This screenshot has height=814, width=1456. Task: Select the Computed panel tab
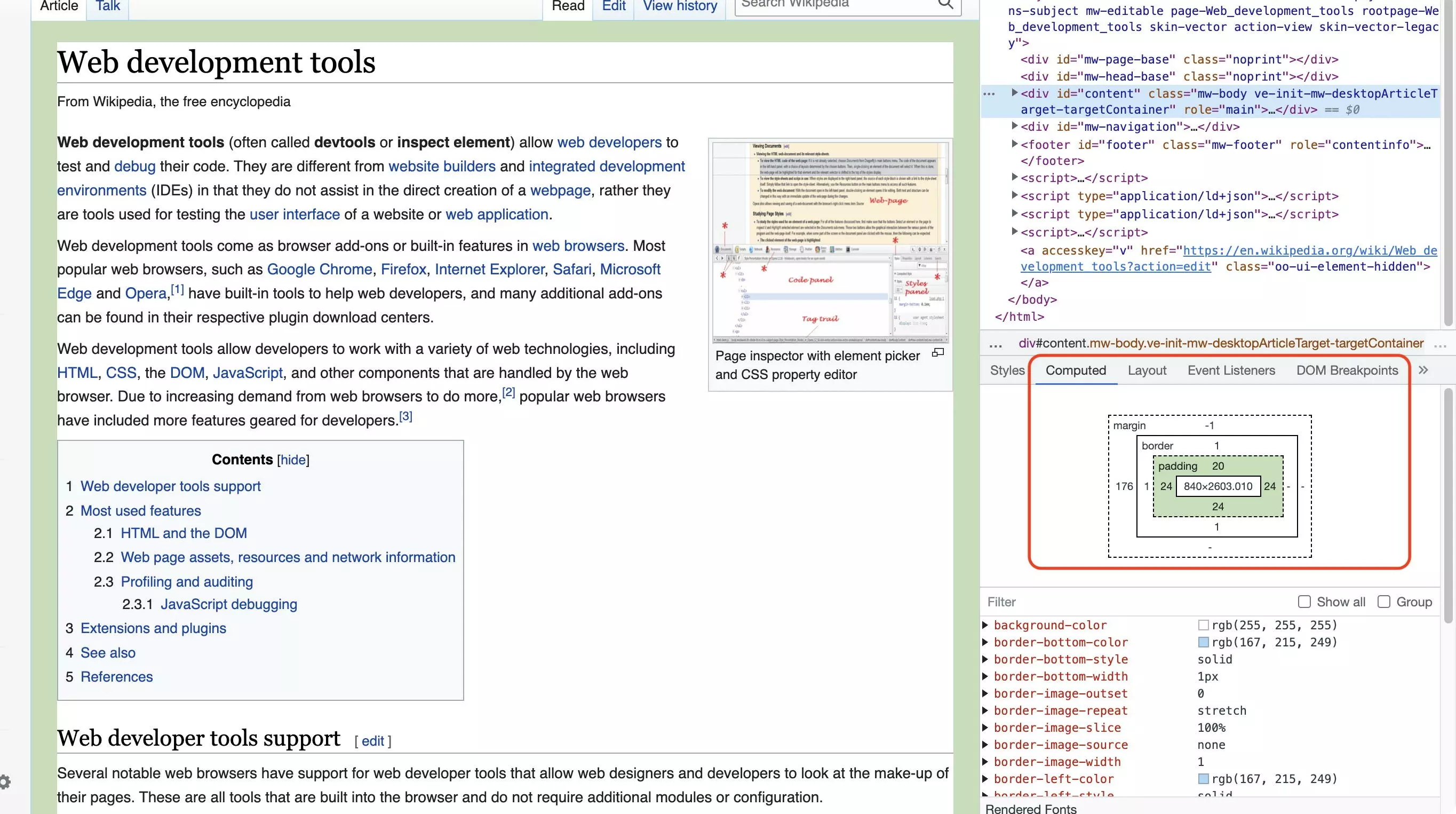pos(1075,370)
